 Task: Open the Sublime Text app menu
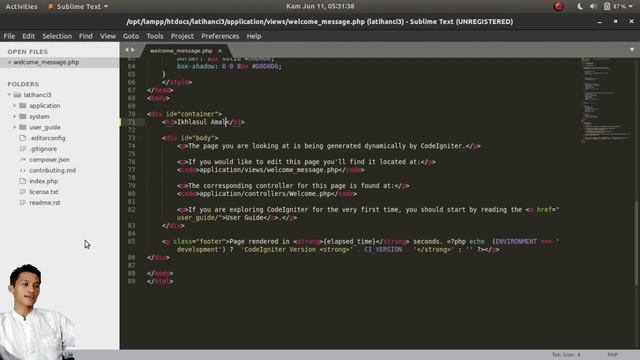[x=78, y=7]
